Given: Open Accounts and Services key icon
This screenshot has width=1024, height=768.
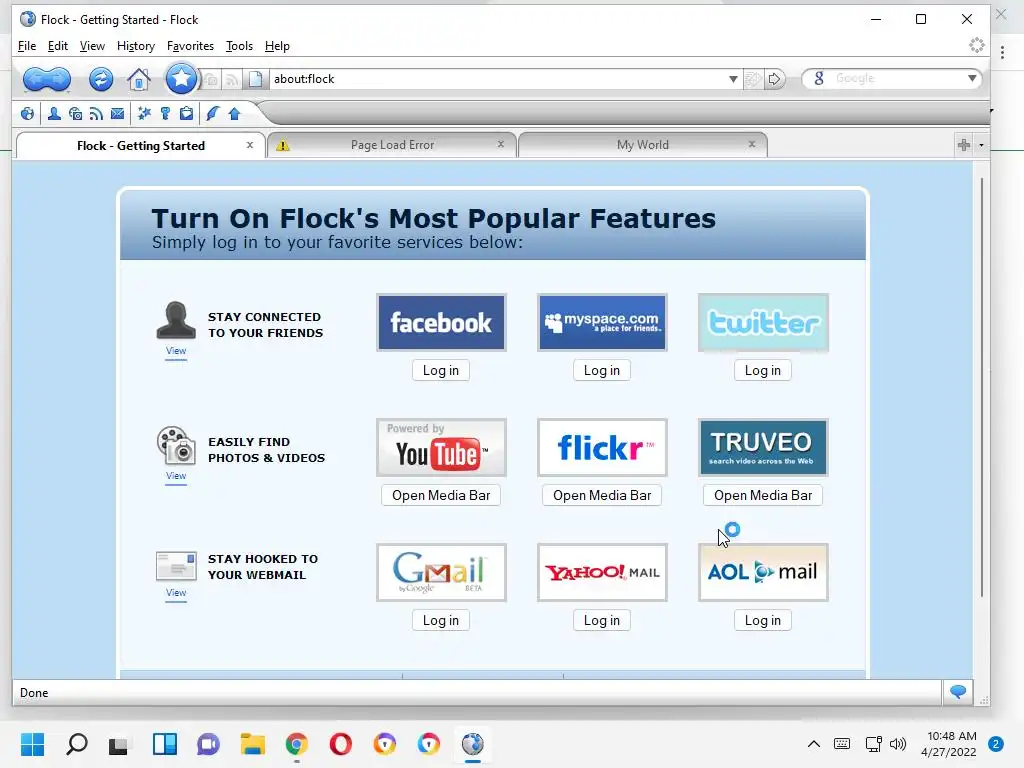Looking at the screenshot, I should 165,114.
